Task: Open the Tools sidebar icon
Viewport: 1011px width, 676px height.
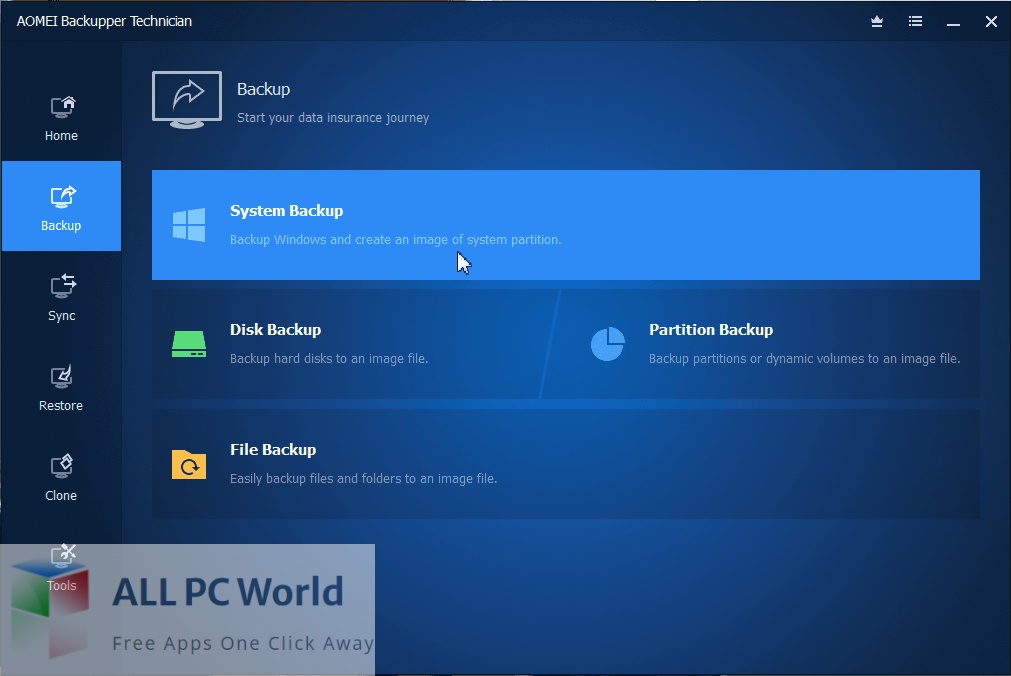Action: [63, 555]
